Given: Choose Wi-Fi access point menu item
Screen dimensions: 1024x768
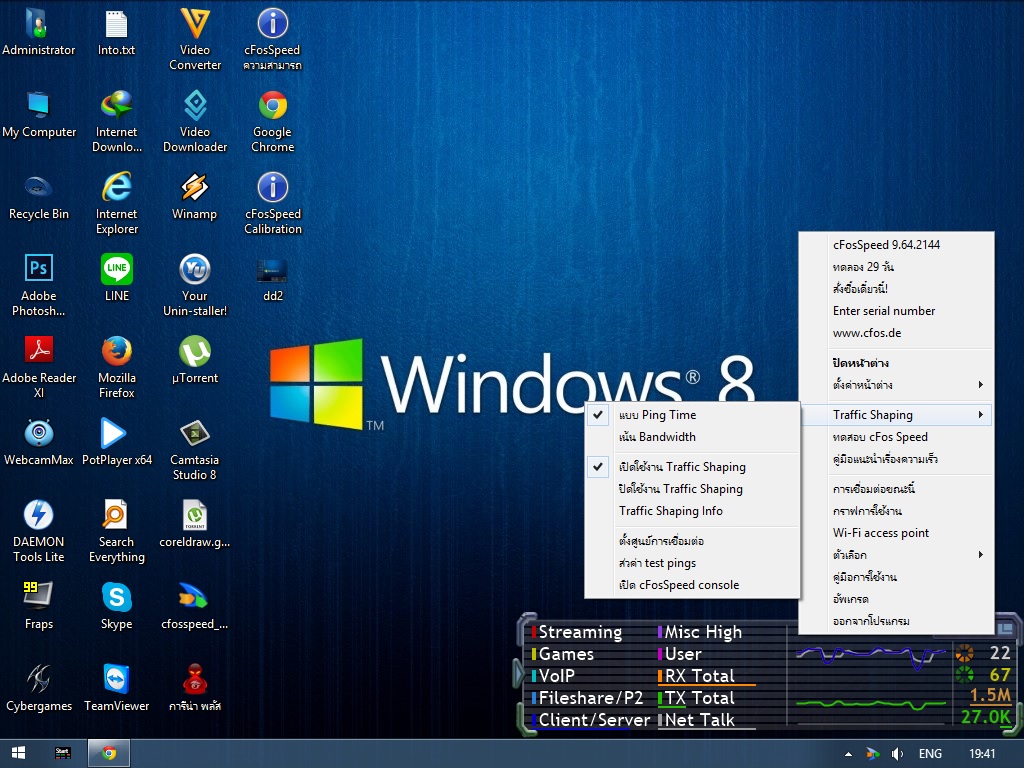Looking at the screenshot, I should [x=881, y=533].
